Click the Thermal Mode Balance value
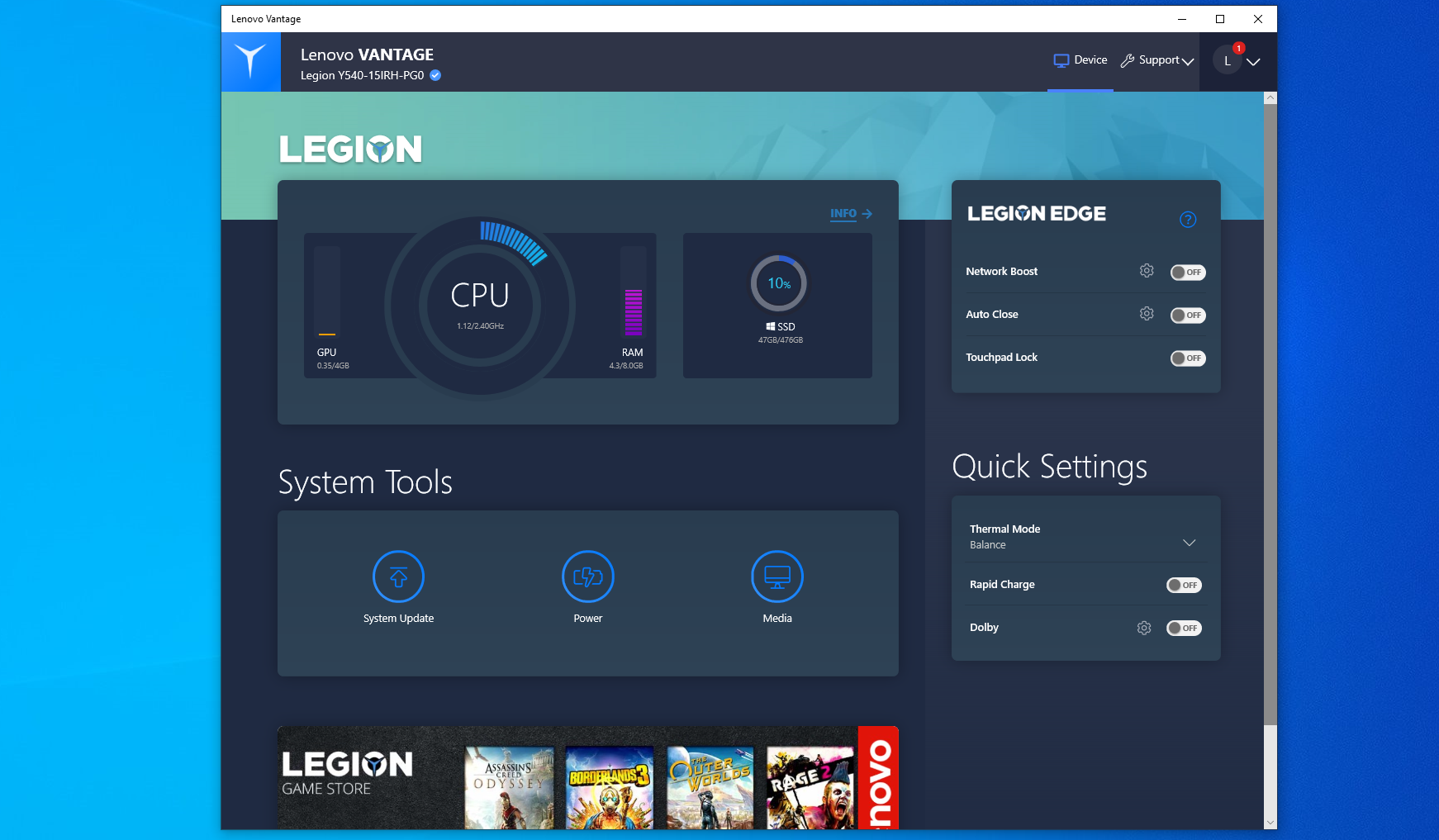This screenshot has width=1439, height=840. coord(988,545)
